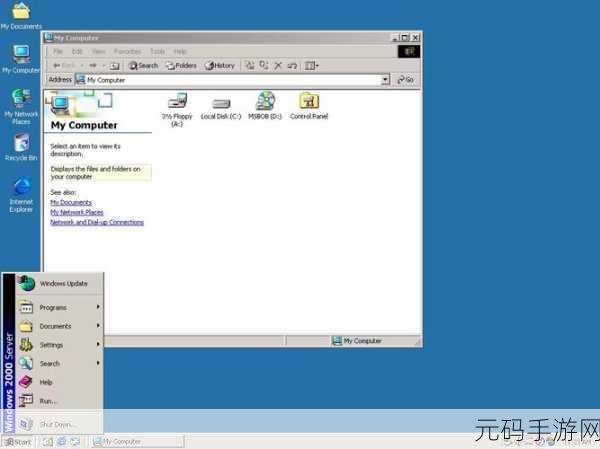Click the Undo toolbar icon

pos(292,66)
